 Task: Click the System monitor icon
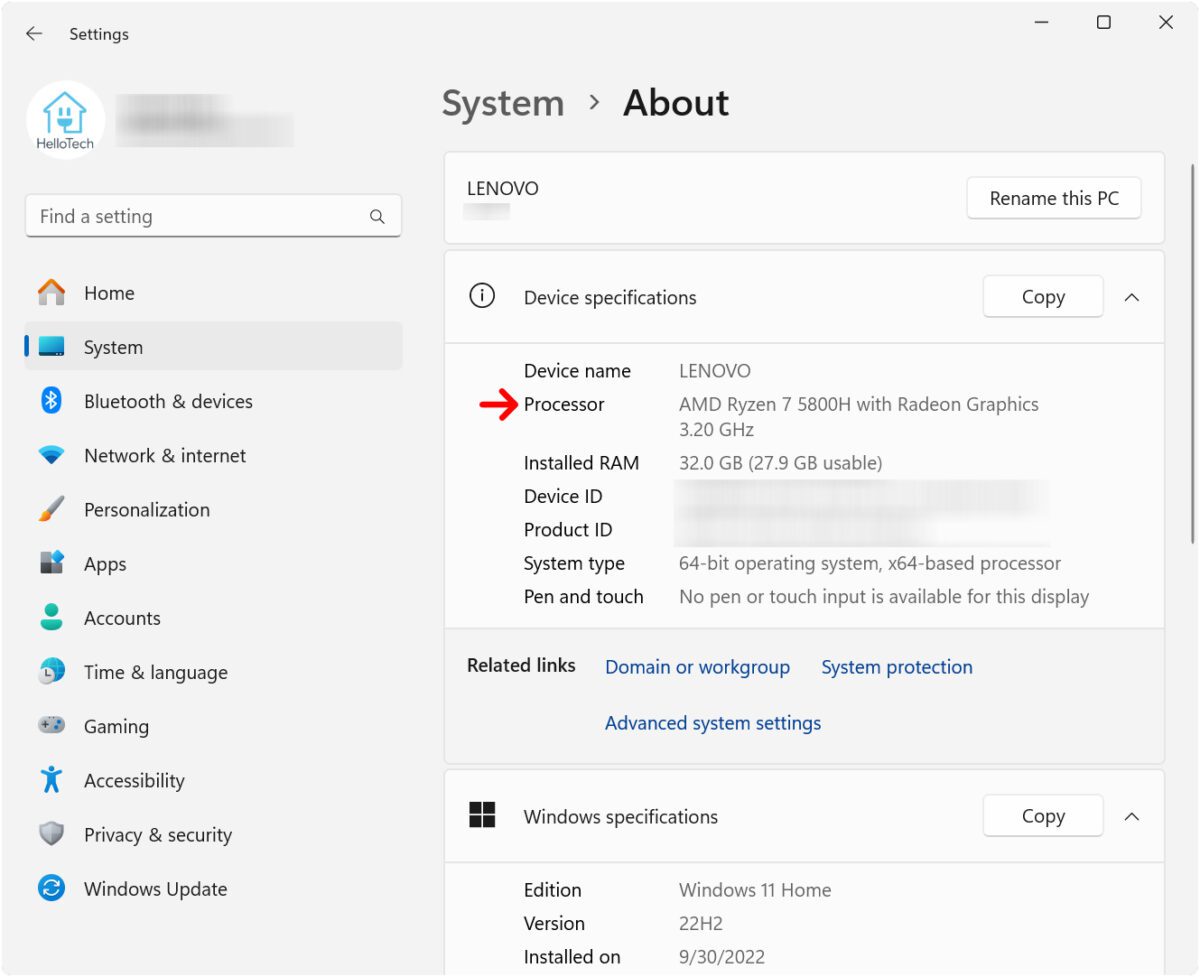click(51, 347)
